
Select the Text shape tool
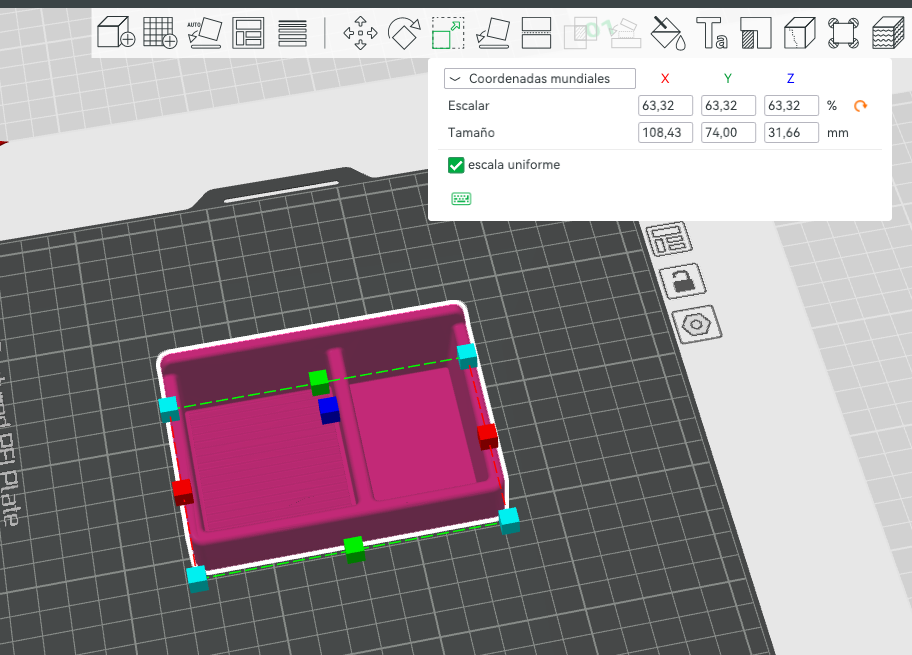[x=712, y=33]
